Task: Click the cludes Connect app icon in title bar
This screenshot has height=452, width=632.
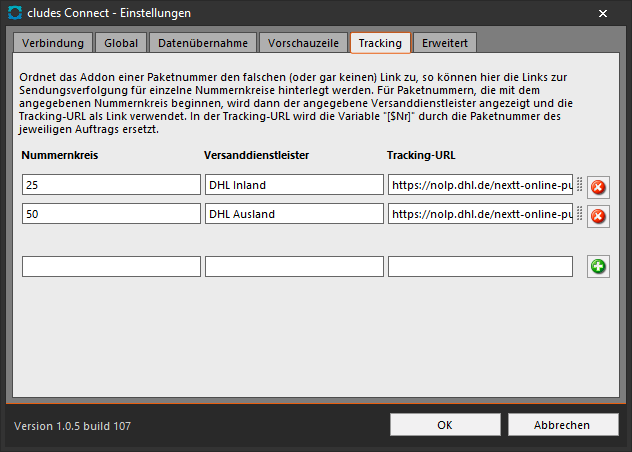Action: tap(15, 13)
